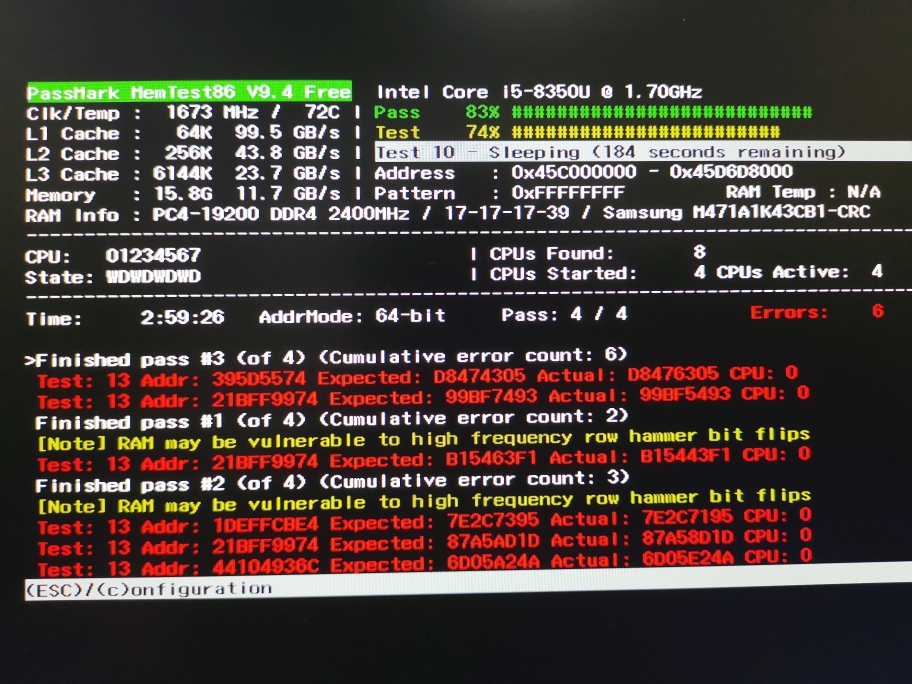Click the Test 10 Sleeping status line
Image resolution: width=912 pixels, height=684 pixels.
[x=643, y=152]
